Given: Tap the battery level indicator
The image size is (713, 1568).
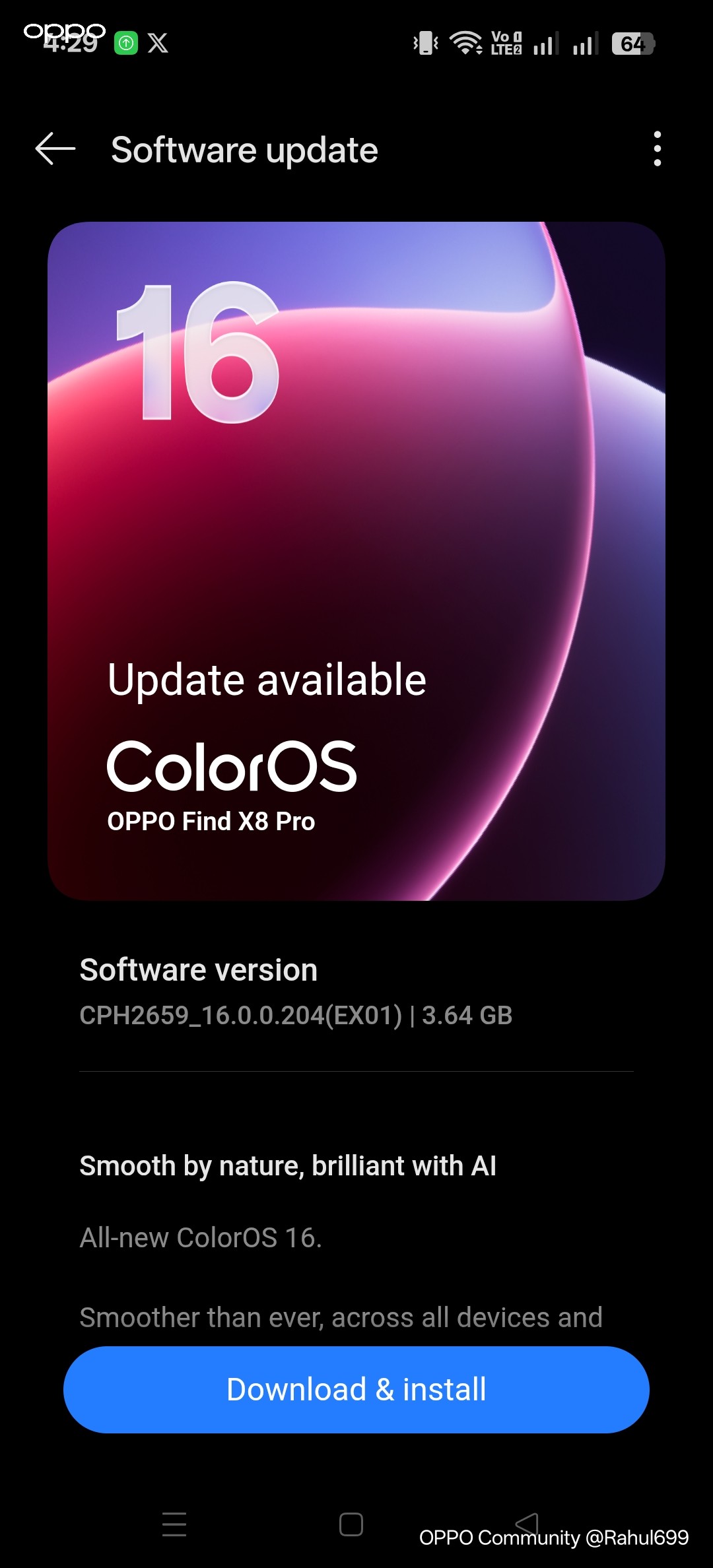Looking at the screenshot, I should [x=632, y=44].
